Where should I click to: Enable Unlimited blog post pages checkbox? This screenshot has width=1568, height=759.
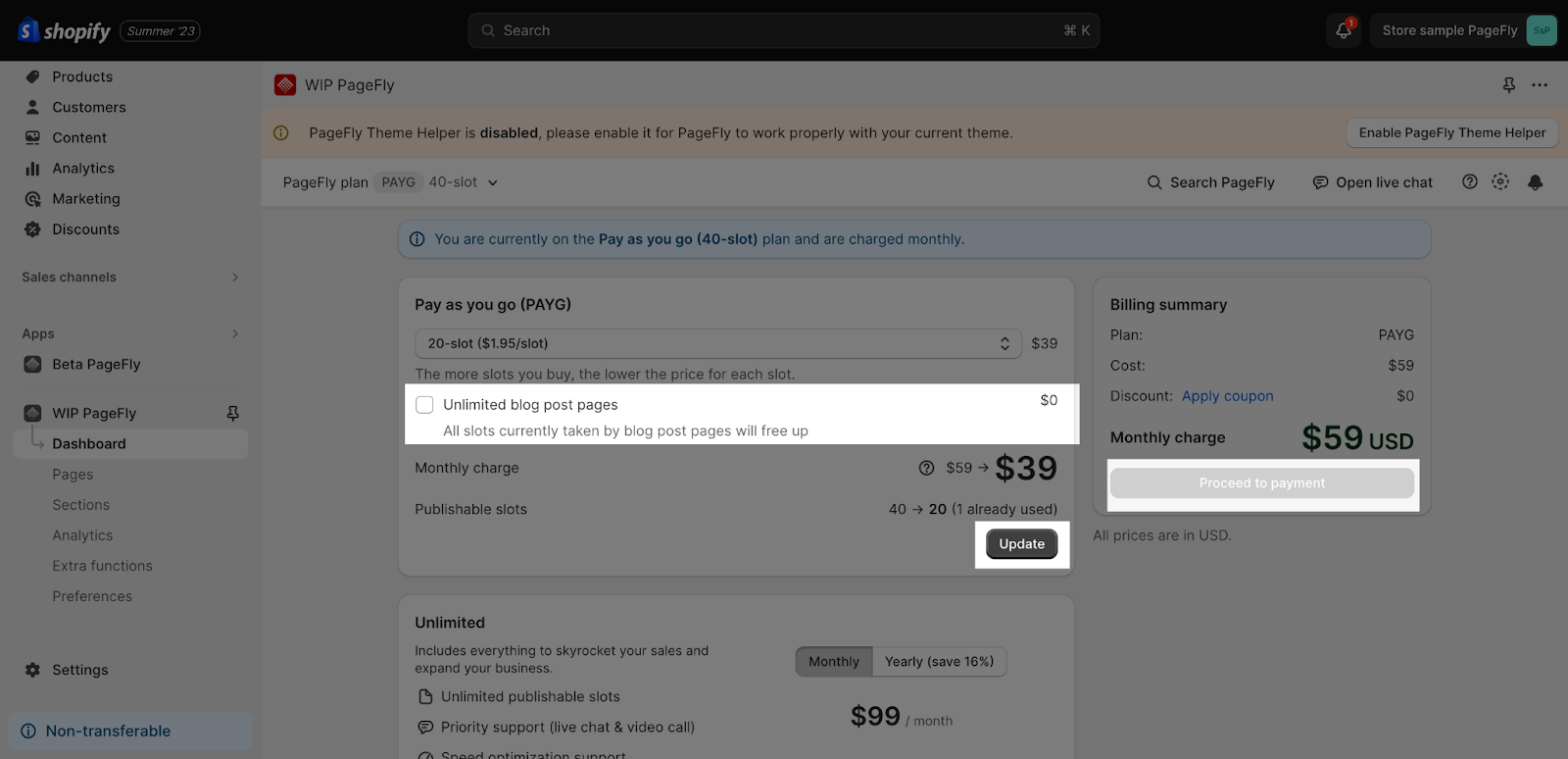(x=424, y=405)
